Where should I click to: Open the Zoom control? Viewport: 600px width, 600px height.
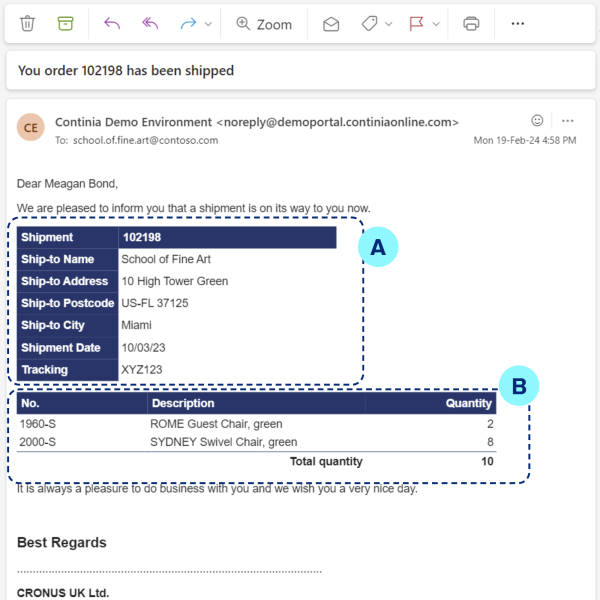[x=264, y=24]
